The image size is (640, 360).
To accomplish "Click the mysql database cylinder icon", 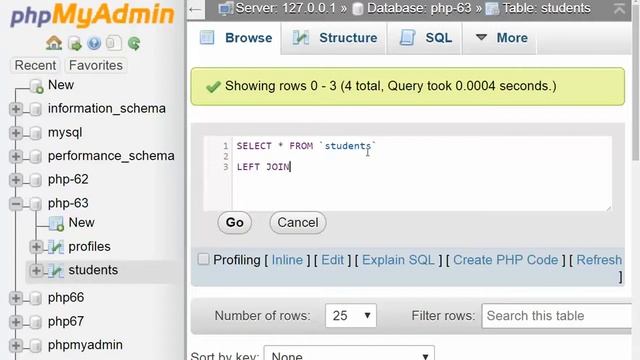I will coord(36,133).
